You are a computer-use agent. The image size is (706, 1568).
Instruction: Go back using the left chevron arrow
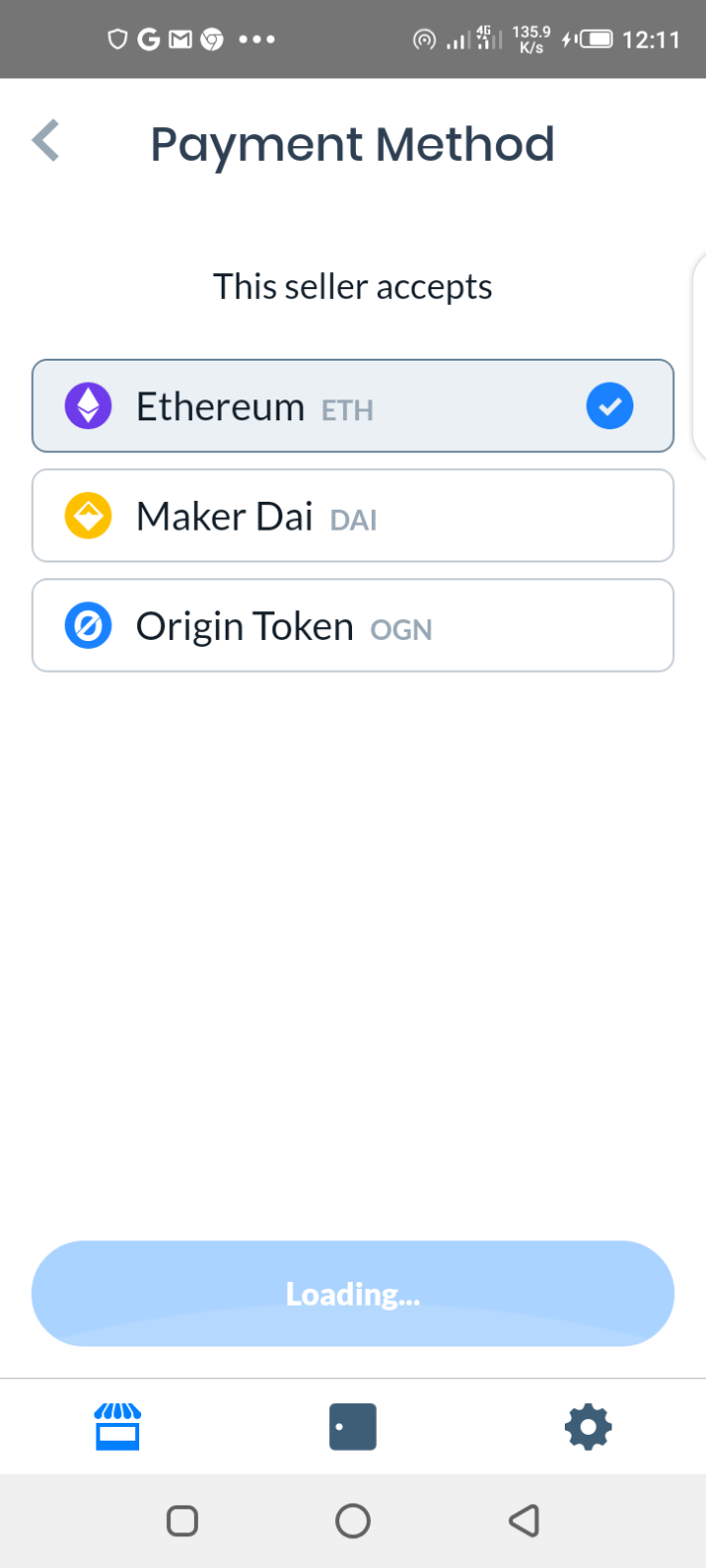point(46,141)
